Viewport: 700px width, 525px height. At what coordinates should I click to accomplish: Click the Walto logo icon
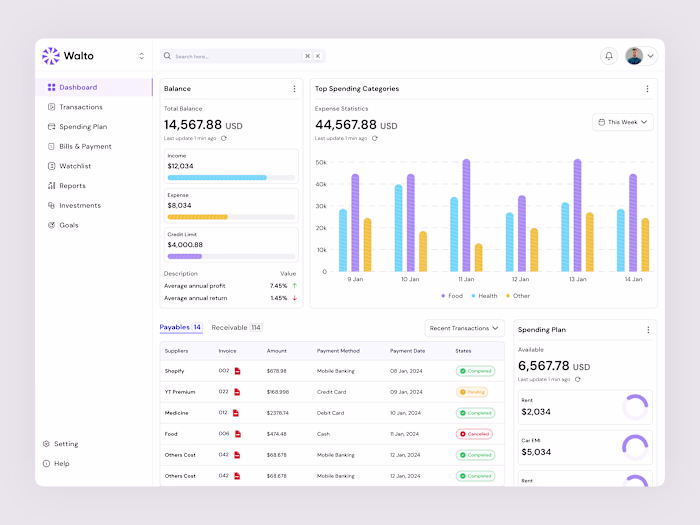click(51, 56)
